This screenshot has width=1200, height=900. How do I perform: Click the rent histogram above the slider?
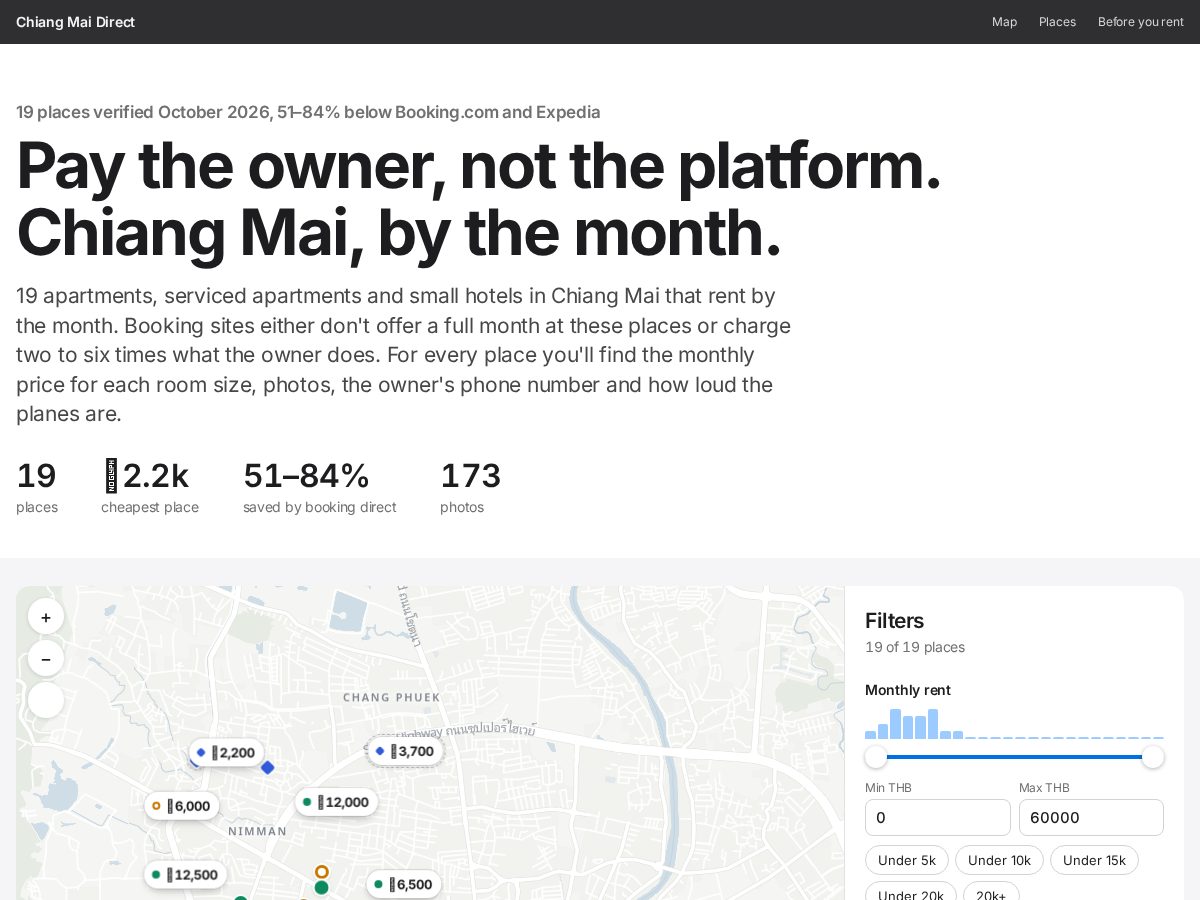pos(1014,723)
